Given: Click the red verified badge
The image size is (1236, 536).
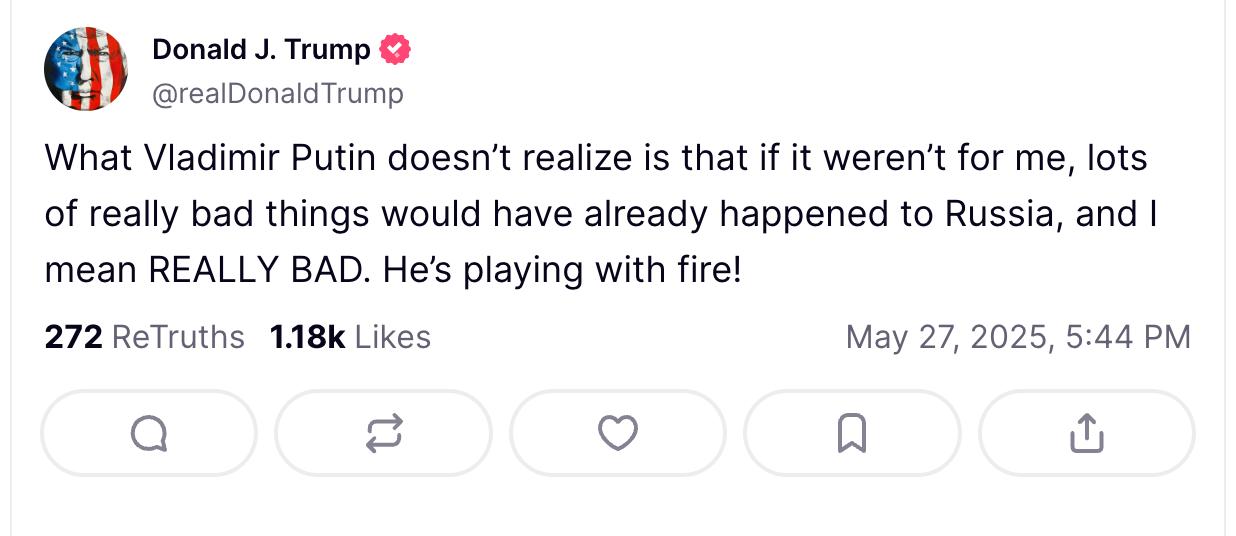Looking at the screenshot, I should [x=396, y=49].
